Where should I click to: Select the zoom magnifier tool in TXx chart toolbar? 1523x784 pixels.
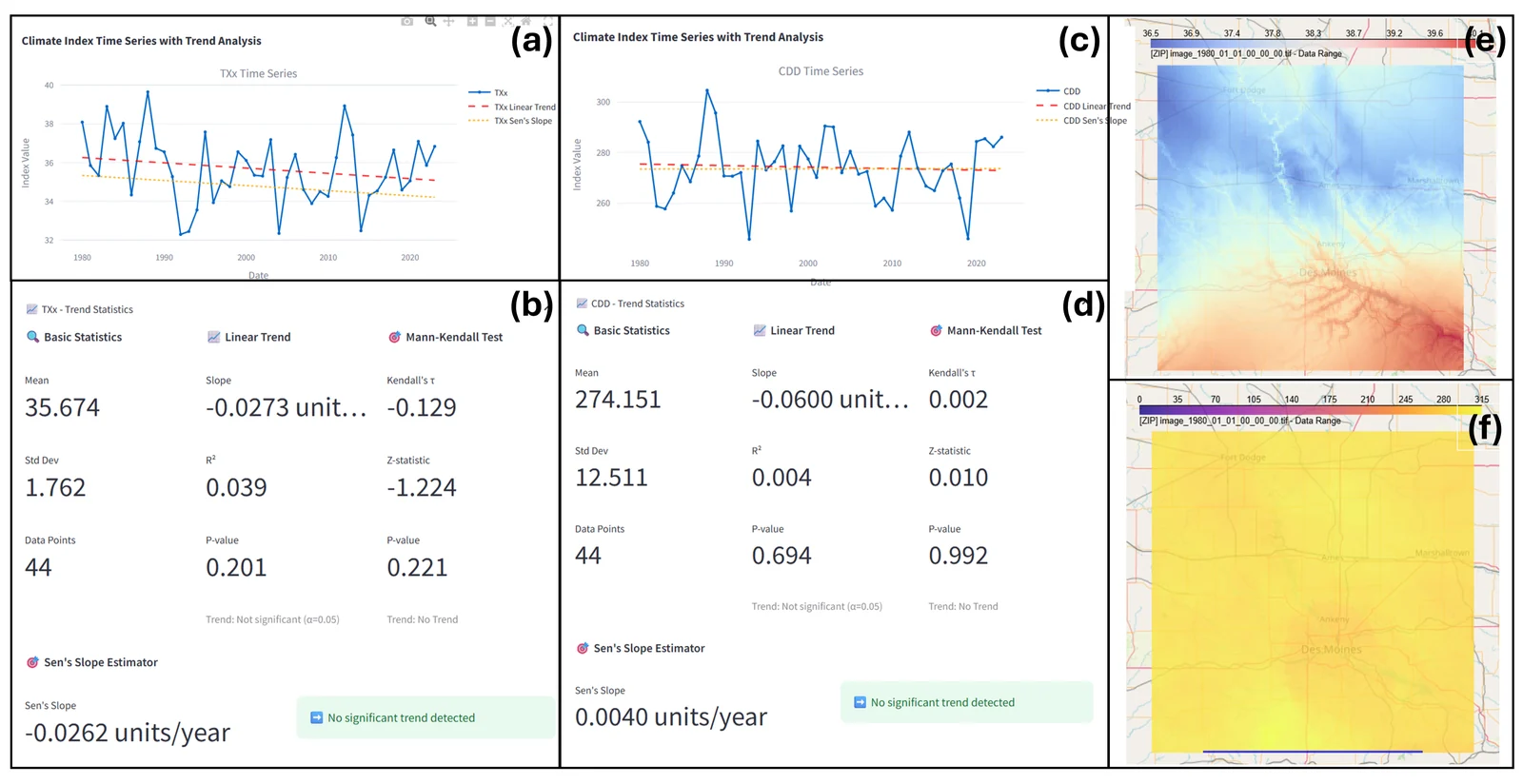430,21
